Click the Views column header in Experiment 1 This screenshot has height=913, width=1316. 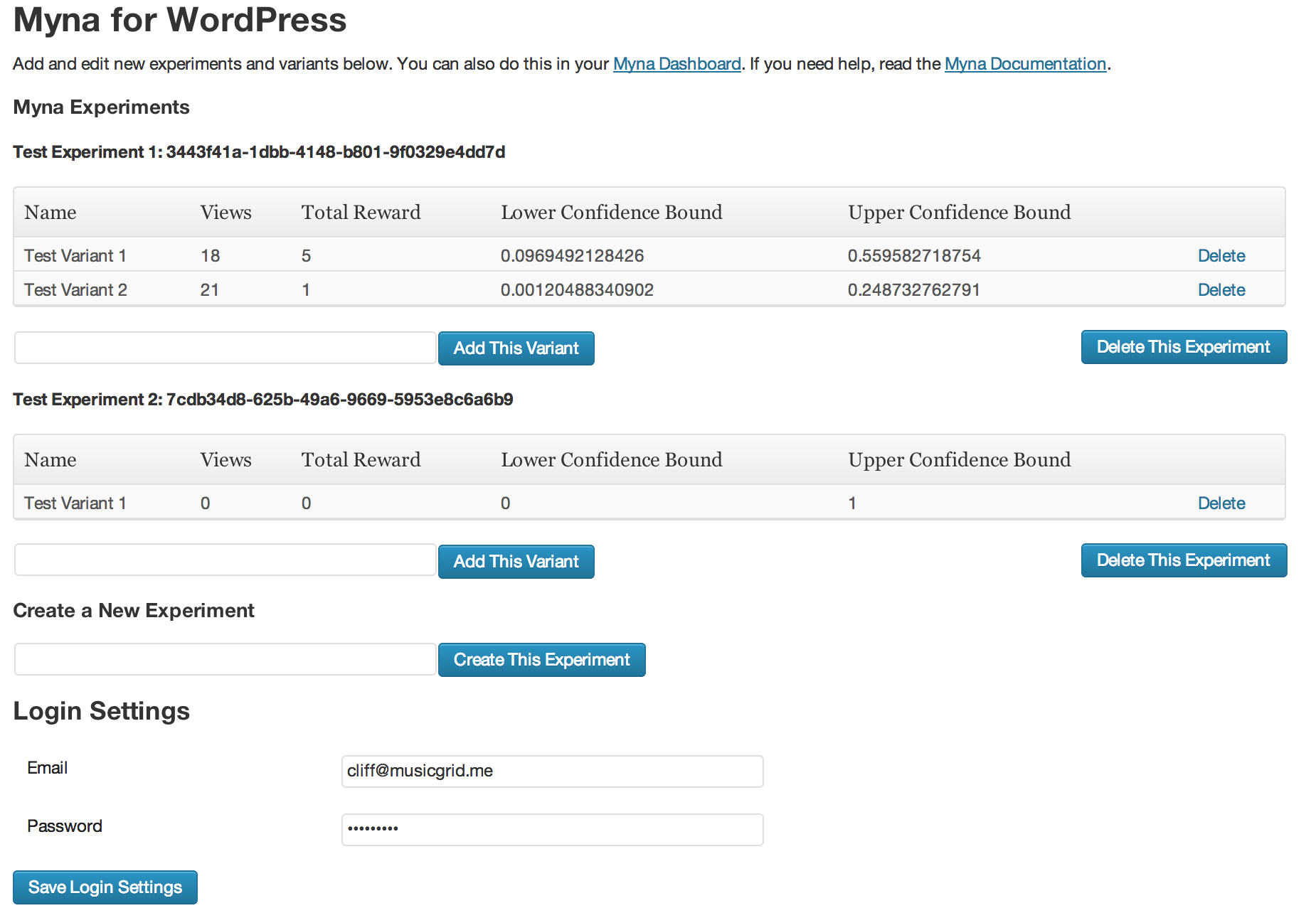click(x=226, y=213)
